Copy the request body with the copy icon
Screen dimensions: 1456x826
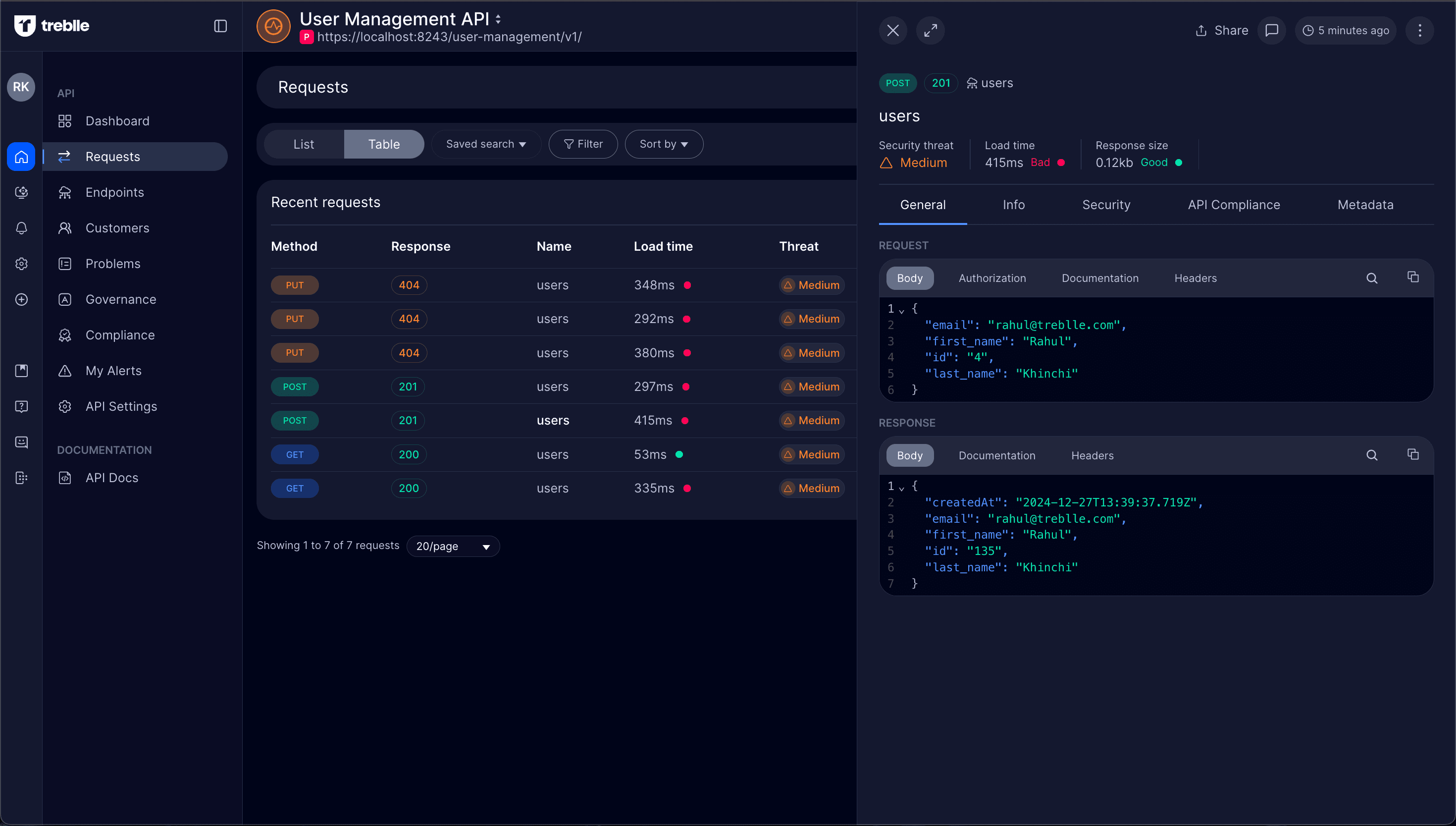[1413, 277]
